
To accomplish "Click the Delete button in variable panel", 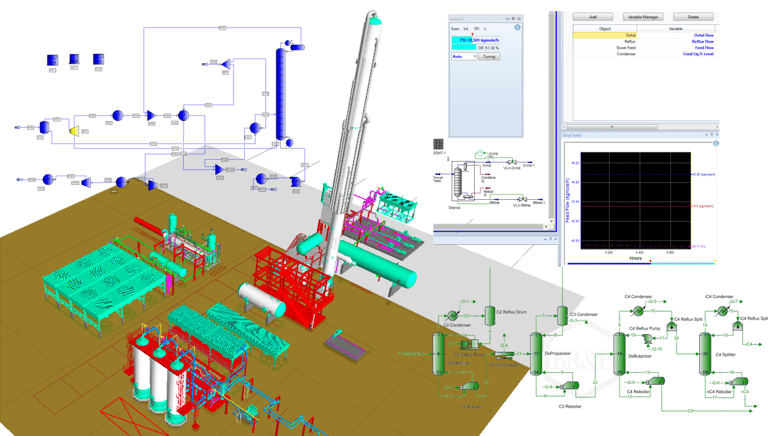I will tap(693, 17).
